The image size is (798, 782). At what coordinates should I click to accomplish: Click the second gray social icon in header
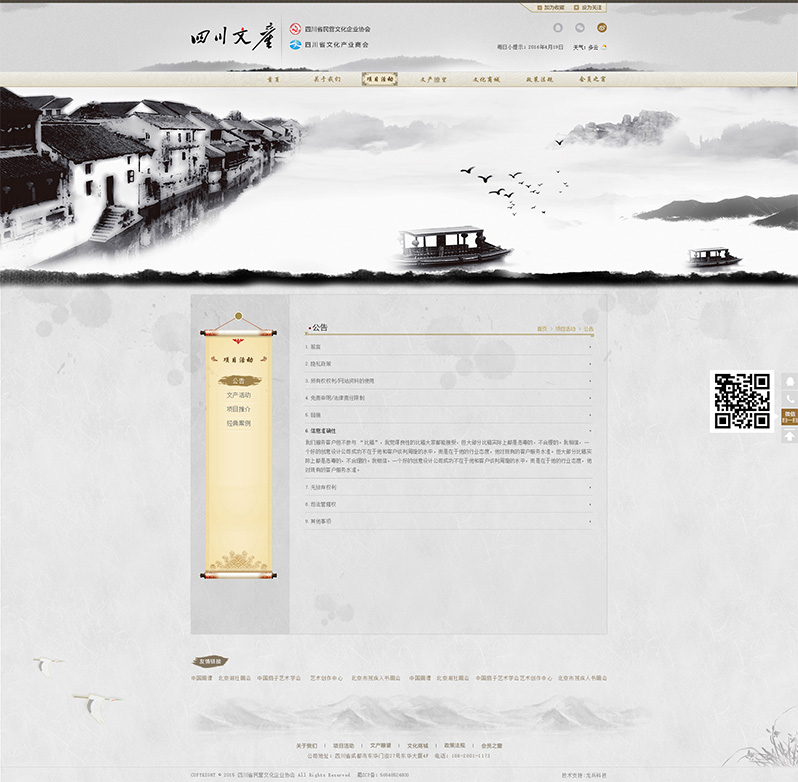pyautogui.click(x=580, y=29)
